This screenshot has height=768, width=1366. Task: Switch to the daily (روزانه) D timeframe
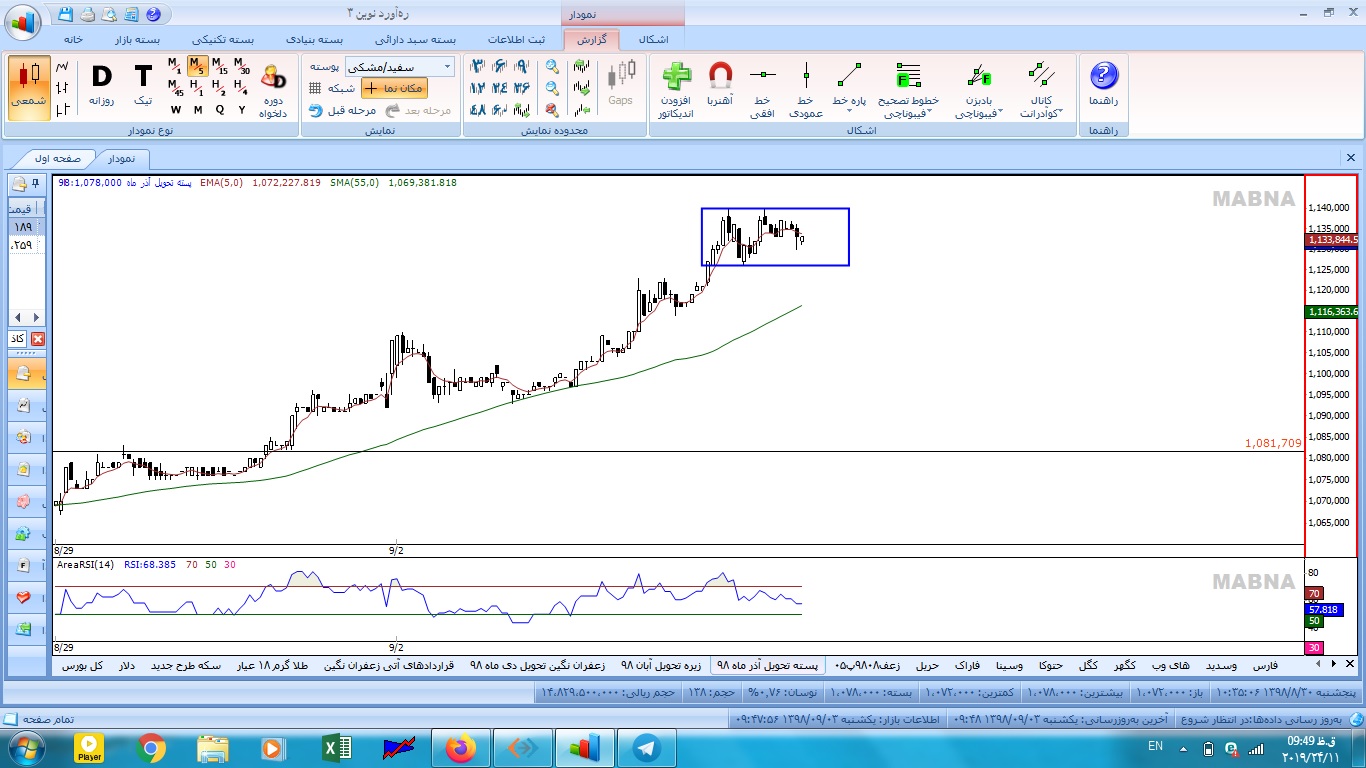[x=102, y=86]
